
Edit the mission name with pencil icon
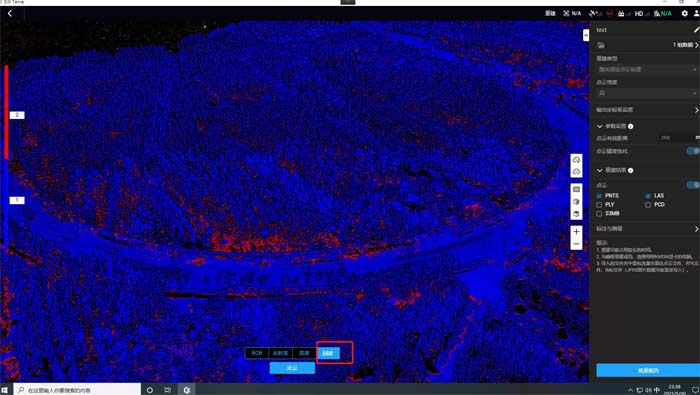click(696, 30)
